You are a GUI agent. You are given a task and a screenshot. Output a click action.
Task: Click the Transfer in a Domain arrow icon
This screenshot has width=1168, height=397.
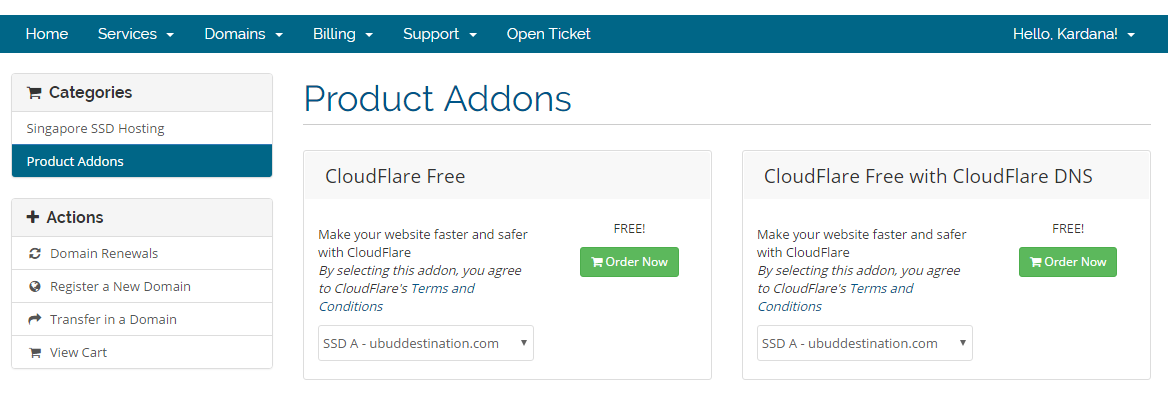(34, 320)
